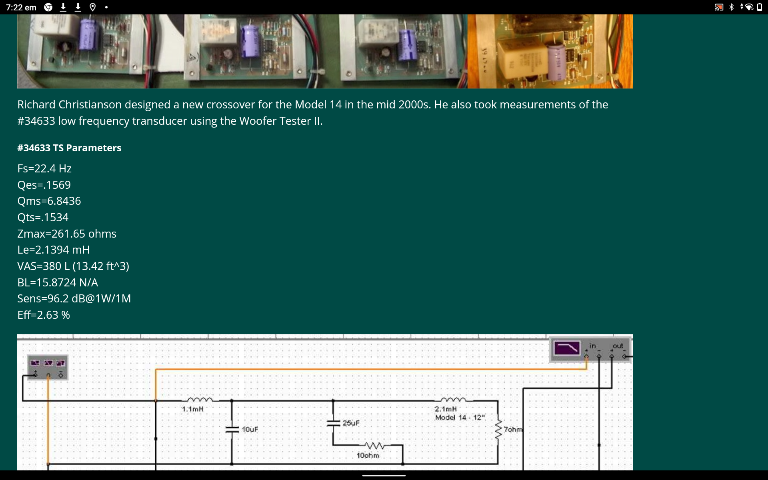Tap the location pin status icon
The image size is (768, 480).
pos(92,7)
